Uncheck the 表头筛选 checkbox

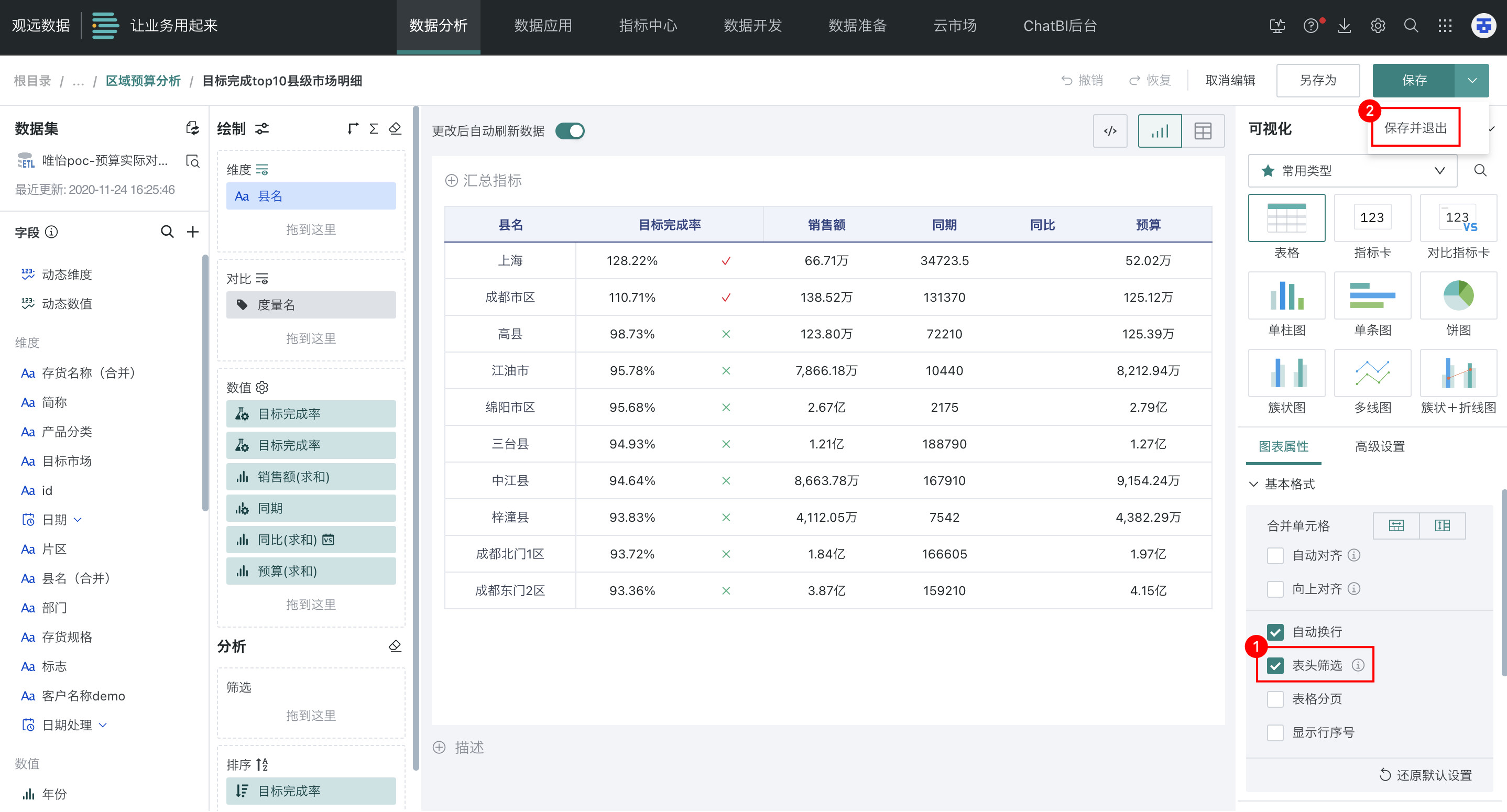pos(1275,666)
